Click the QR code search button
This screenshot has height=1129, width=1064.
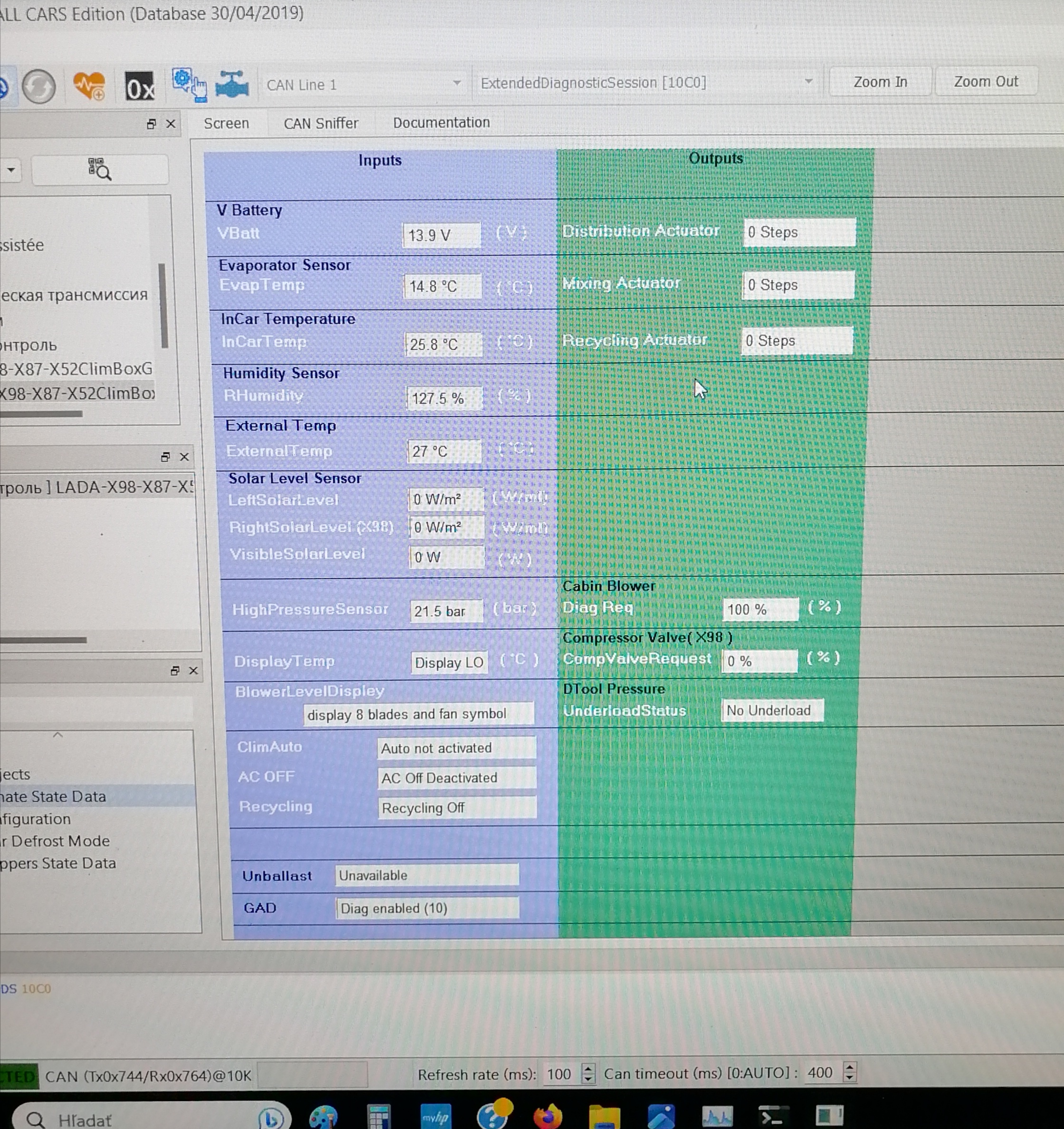tap(99, 169)
